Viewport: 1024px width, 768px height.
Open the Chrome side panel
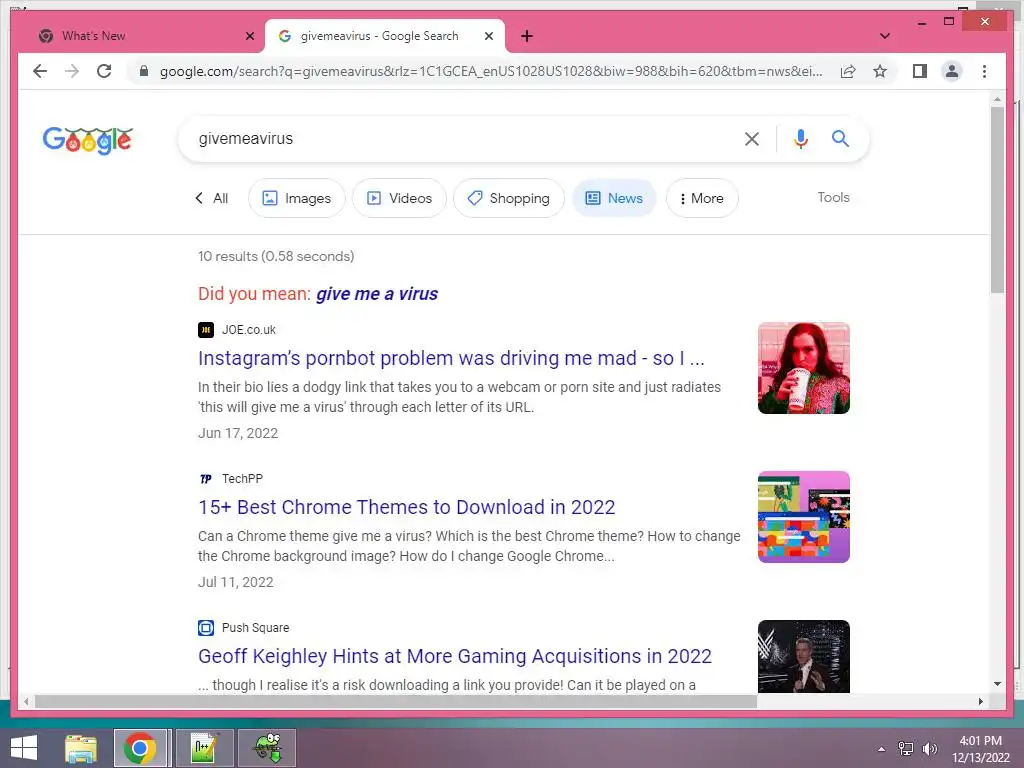click(x=920, y=71)
